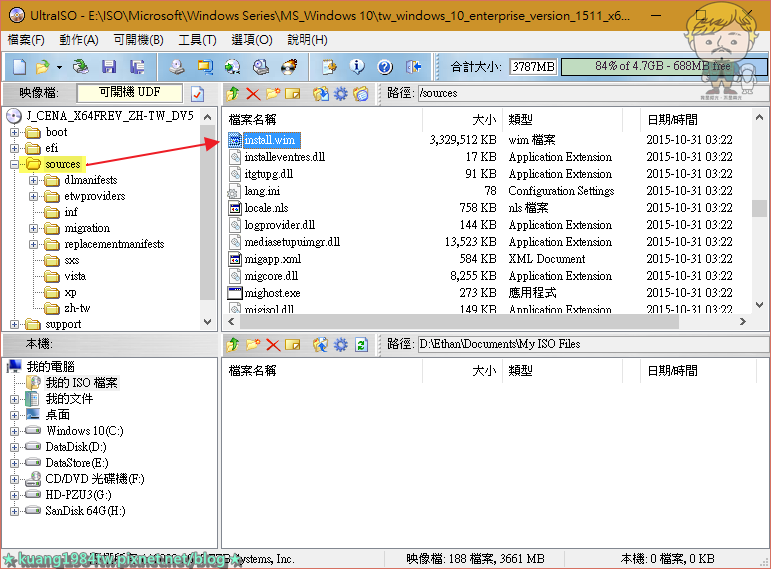Expand the replacementmanifests subfolder
This screenshot has height=569, width=771.
[33, 244]
